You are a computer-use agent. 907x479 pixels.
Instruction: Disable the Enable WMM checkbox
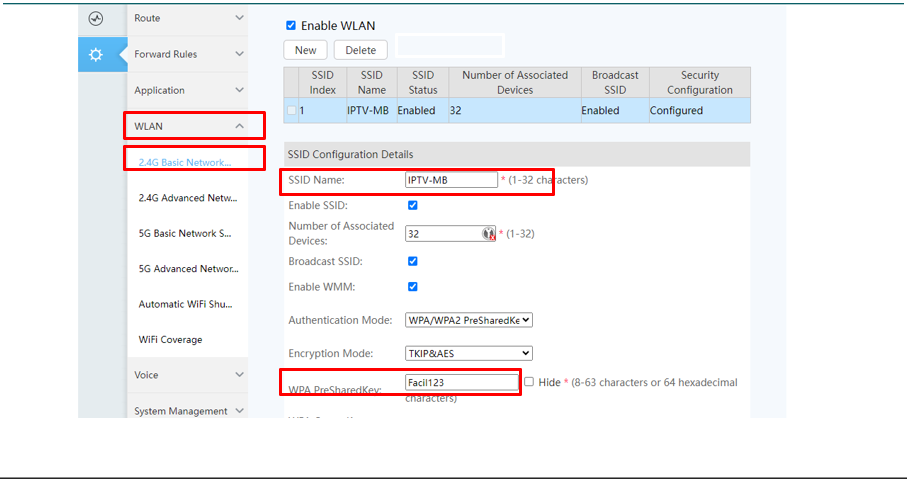[413, 287]
